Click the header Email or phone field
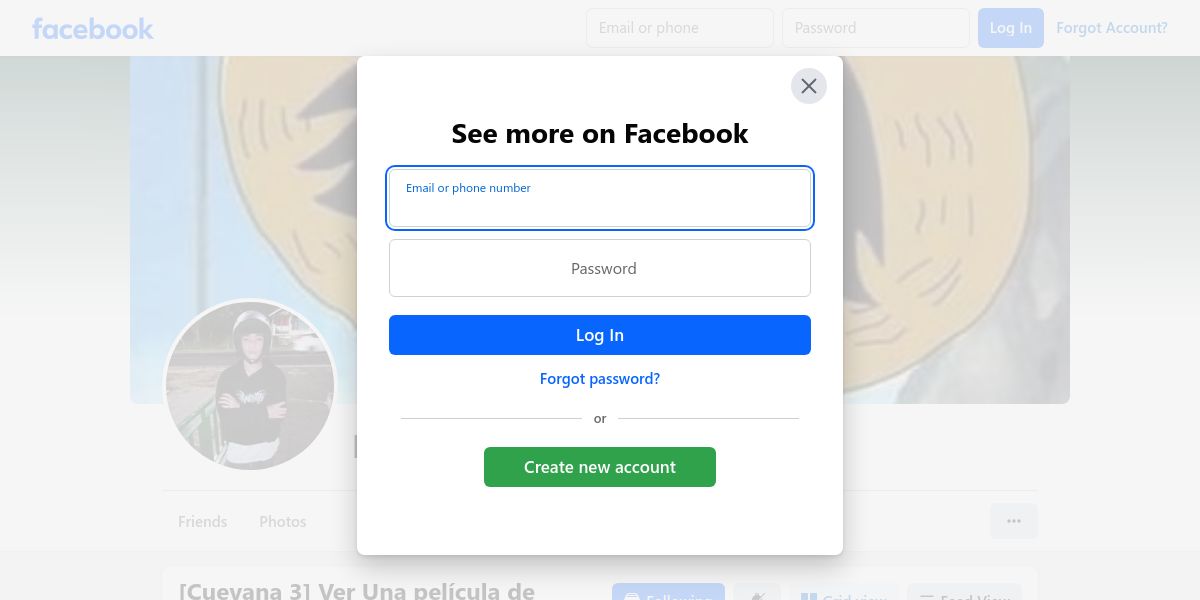 coord(680,28)
